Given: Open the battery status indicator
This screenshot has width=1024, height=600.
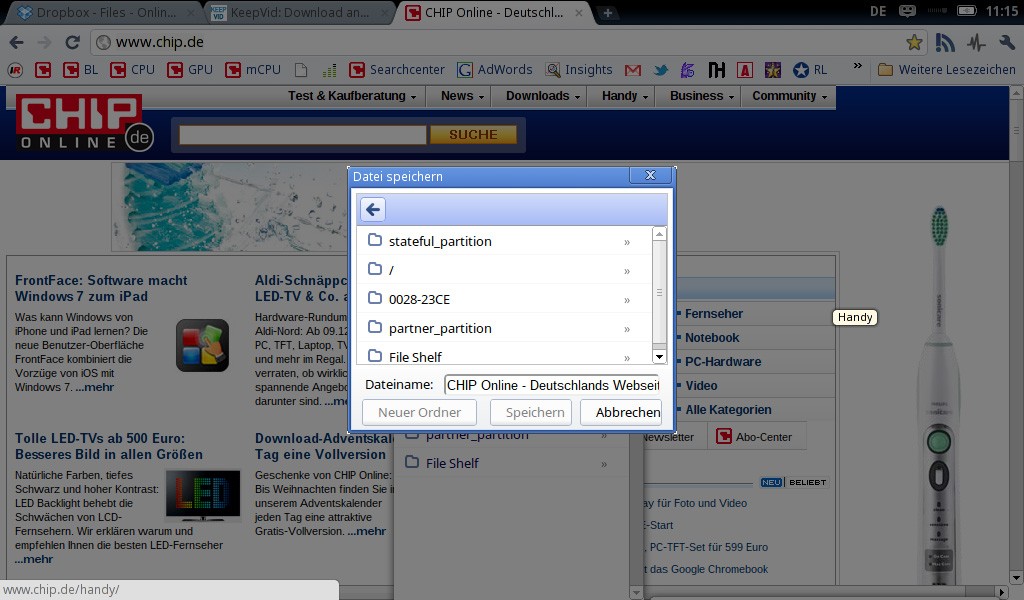Looking at the screenshot, I should 967,11.
